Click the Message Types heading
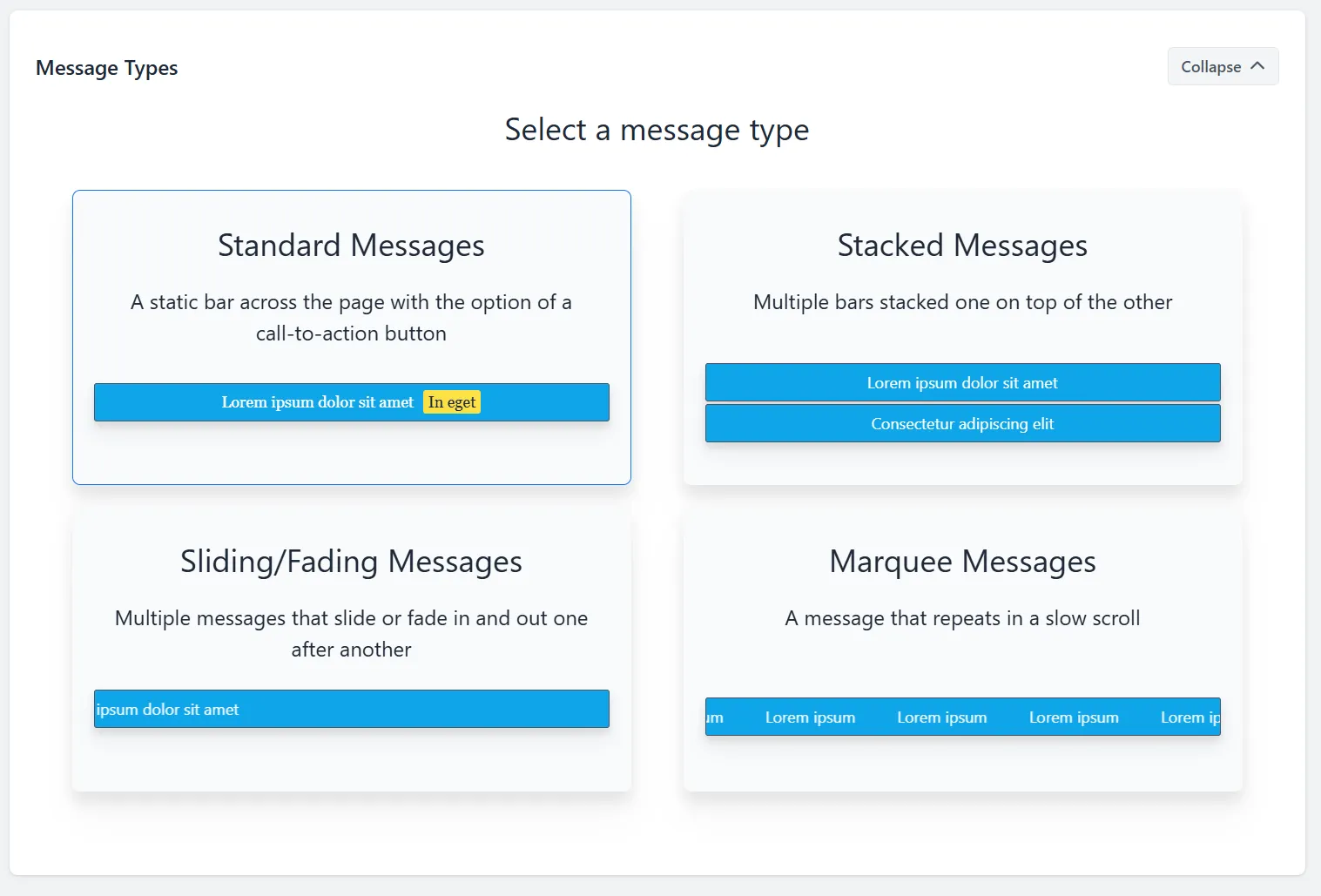 (x=107, y=68)
